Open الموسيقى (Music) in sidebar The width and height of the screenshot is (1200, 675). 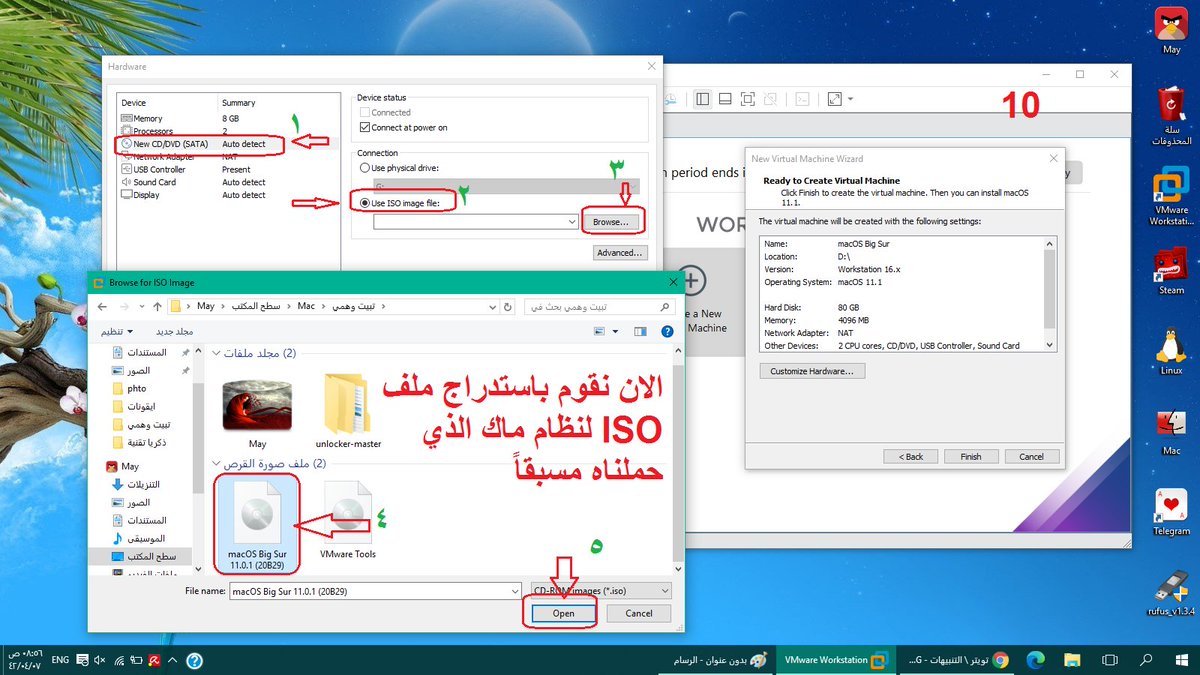tap(138, 538)
